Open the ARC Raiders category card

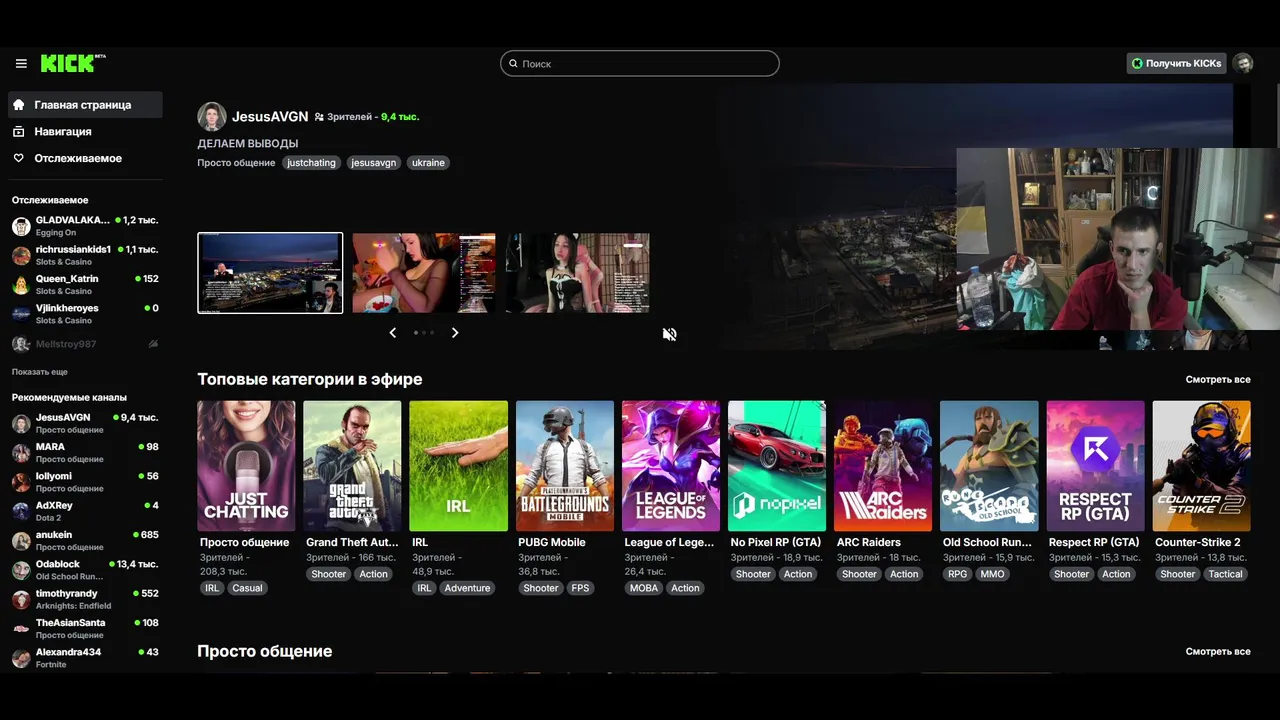tap(883, 466)
